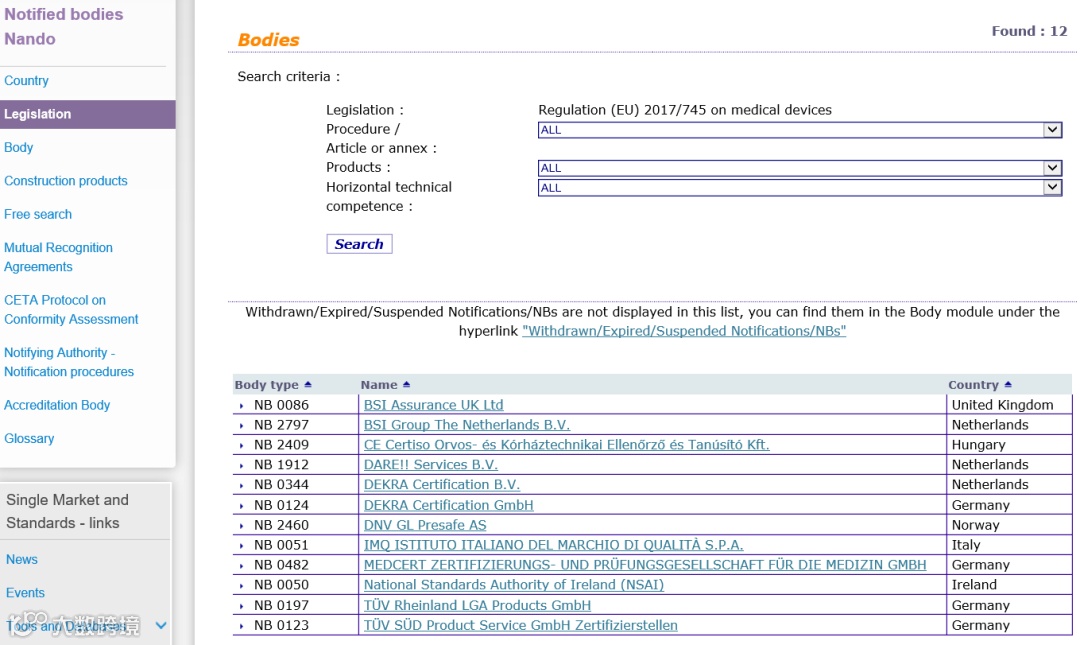
Task: Click the bullet arrow beside NB 0123
Action: tap(241, 626)
